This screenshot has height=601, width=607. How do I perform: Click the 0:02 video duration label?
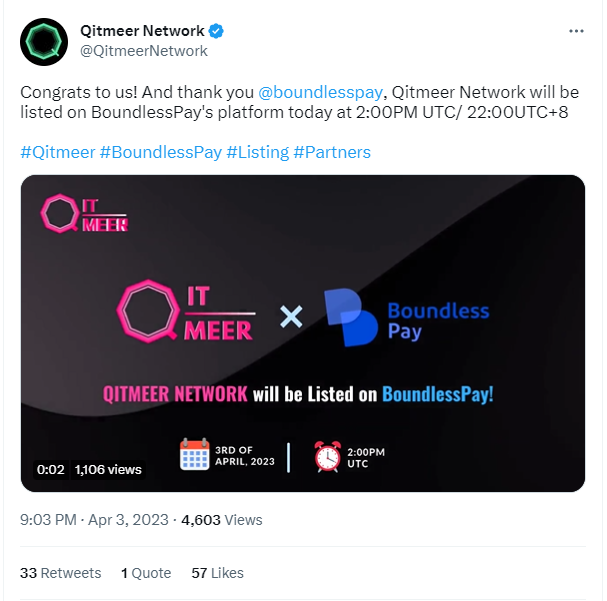[51, 469]
